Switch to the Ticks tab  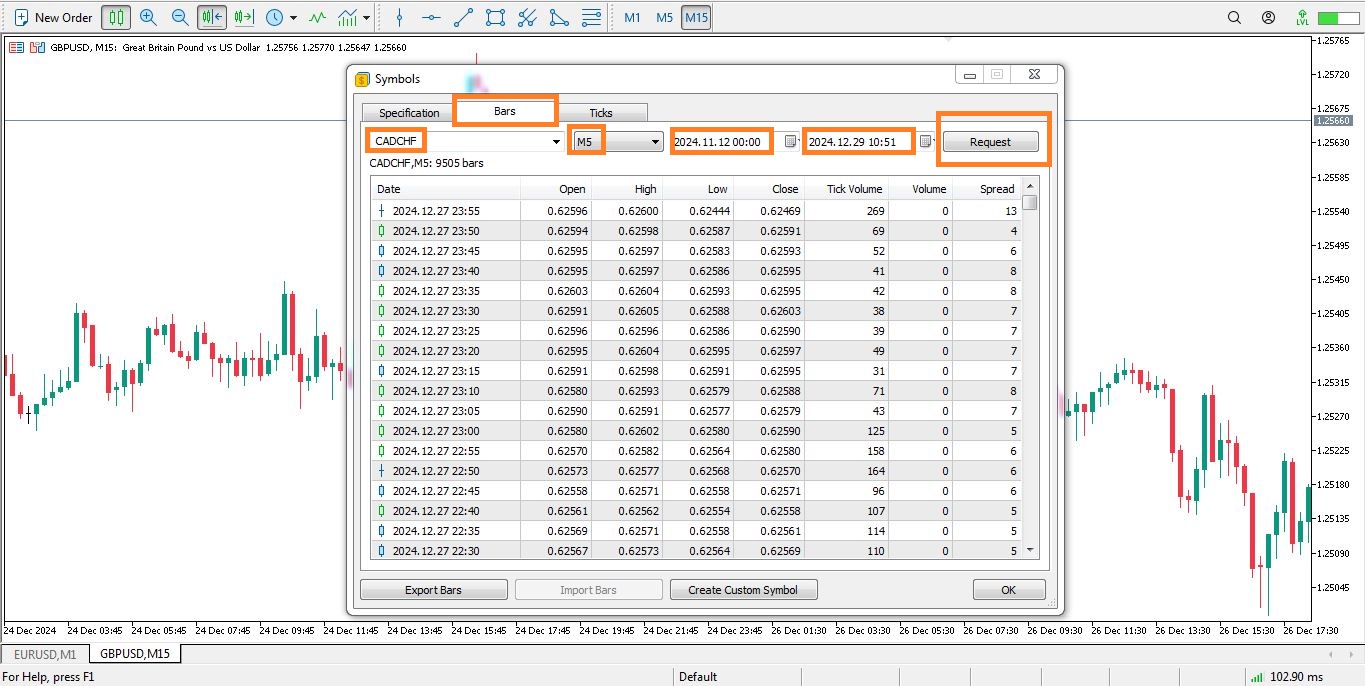coord(601,113)
